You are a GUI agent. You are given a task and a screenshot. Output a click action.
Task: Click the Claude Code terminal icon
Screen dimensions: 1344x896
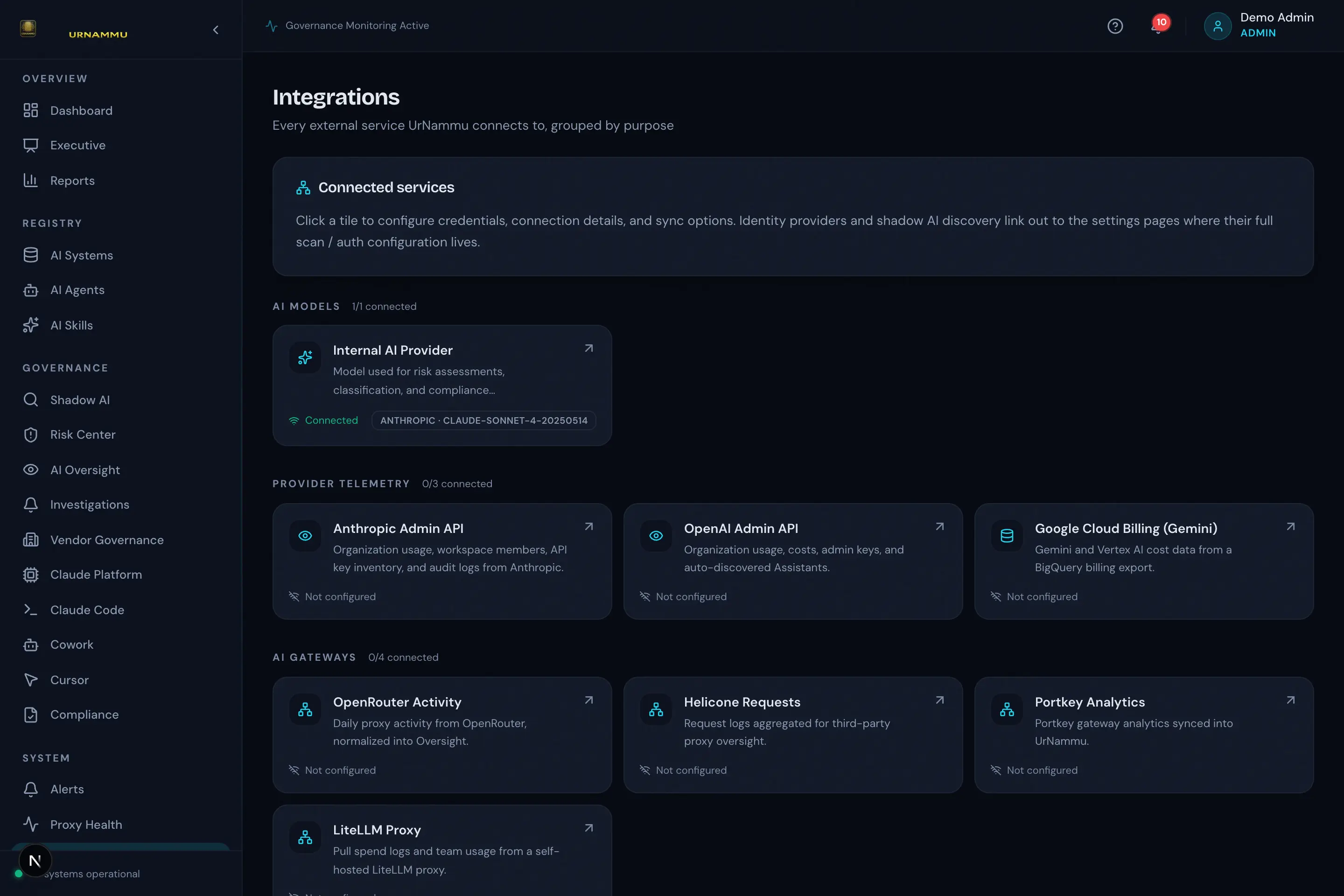(31, 610)
